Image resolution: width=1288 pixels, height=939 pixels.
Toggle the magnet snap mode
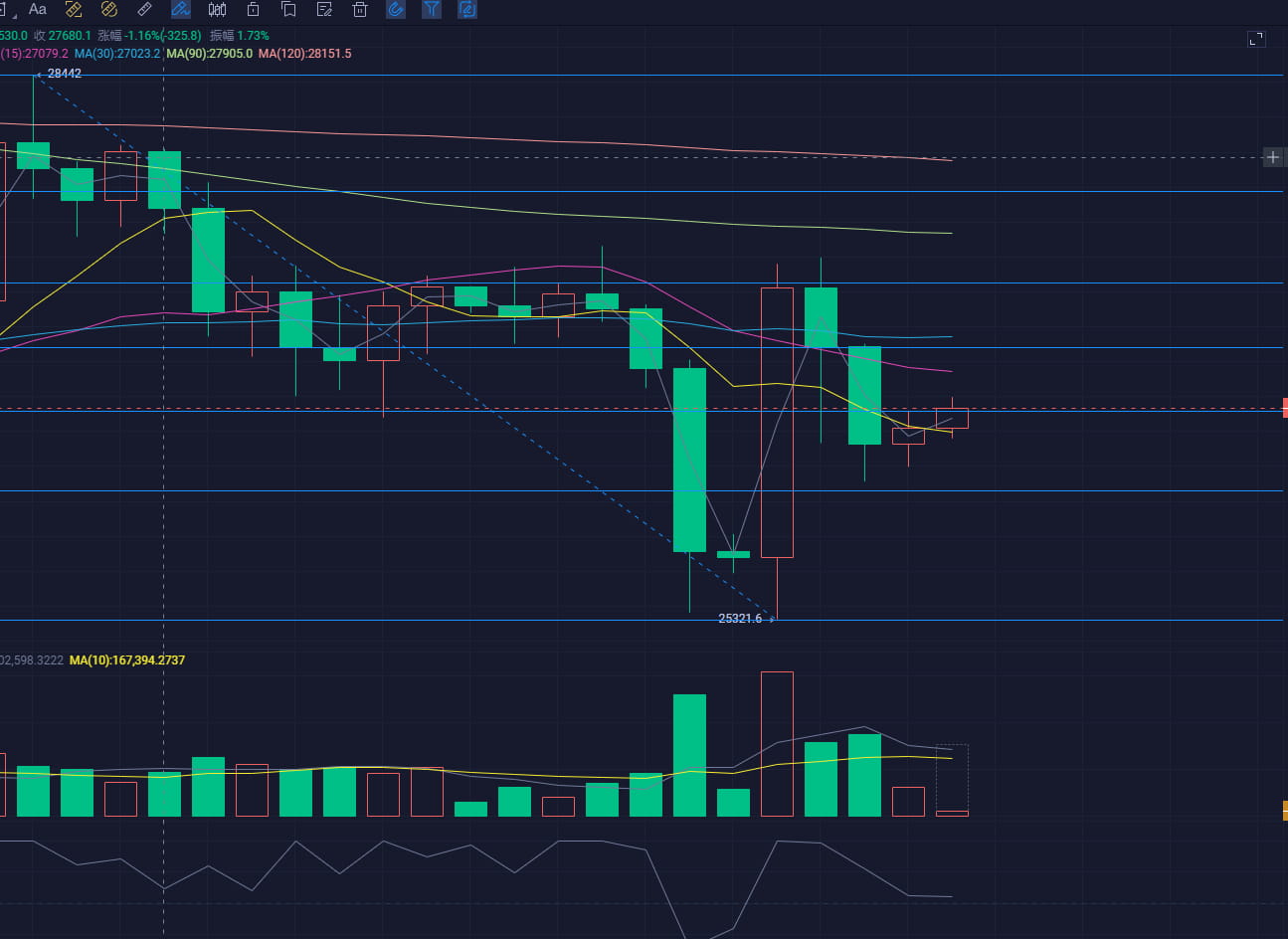[396, 9]
